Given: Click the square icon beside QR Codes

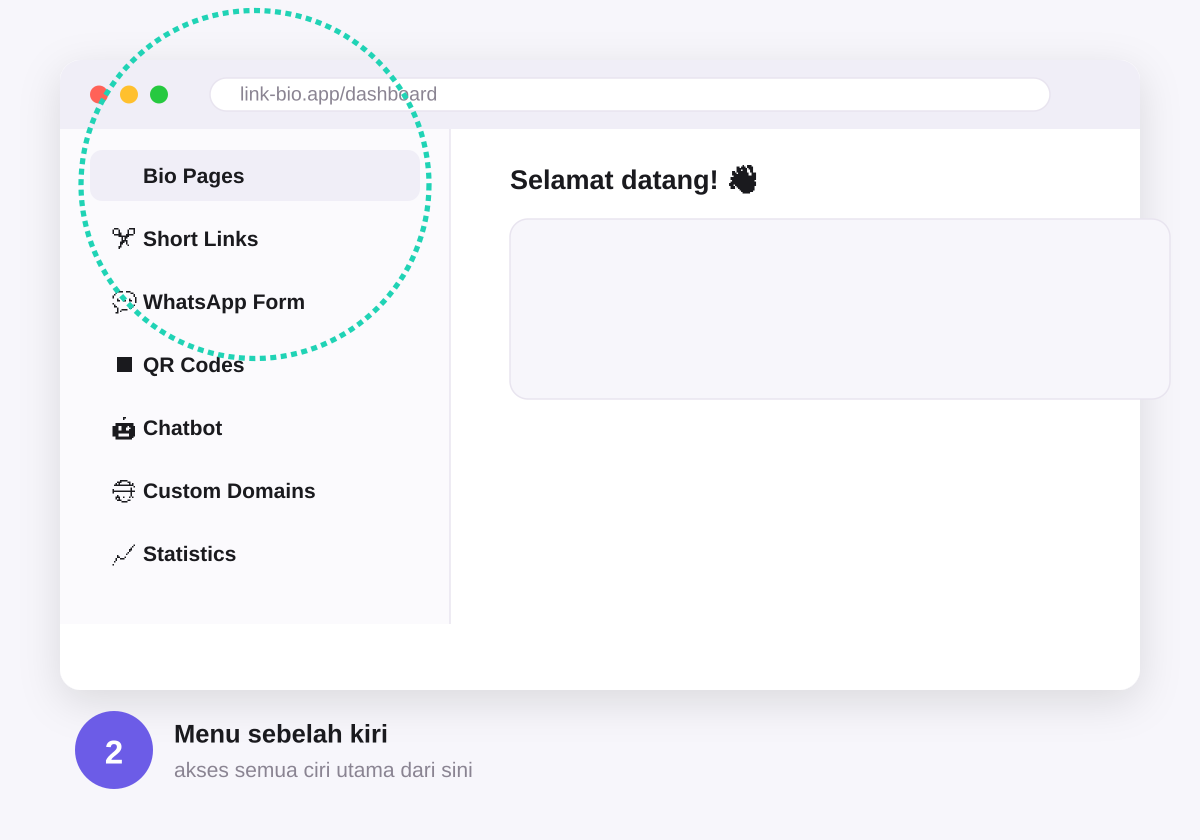Looking at the screenshot, I should [124, 365].
